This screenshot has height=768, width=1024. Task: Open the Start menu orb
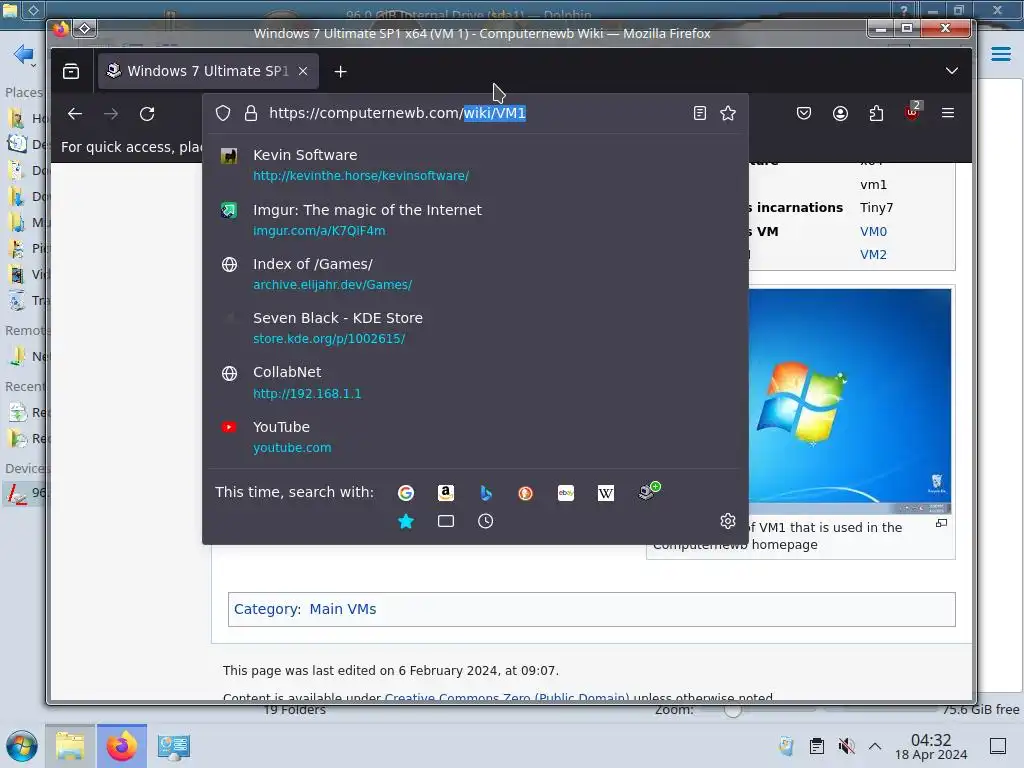(22, 746)
